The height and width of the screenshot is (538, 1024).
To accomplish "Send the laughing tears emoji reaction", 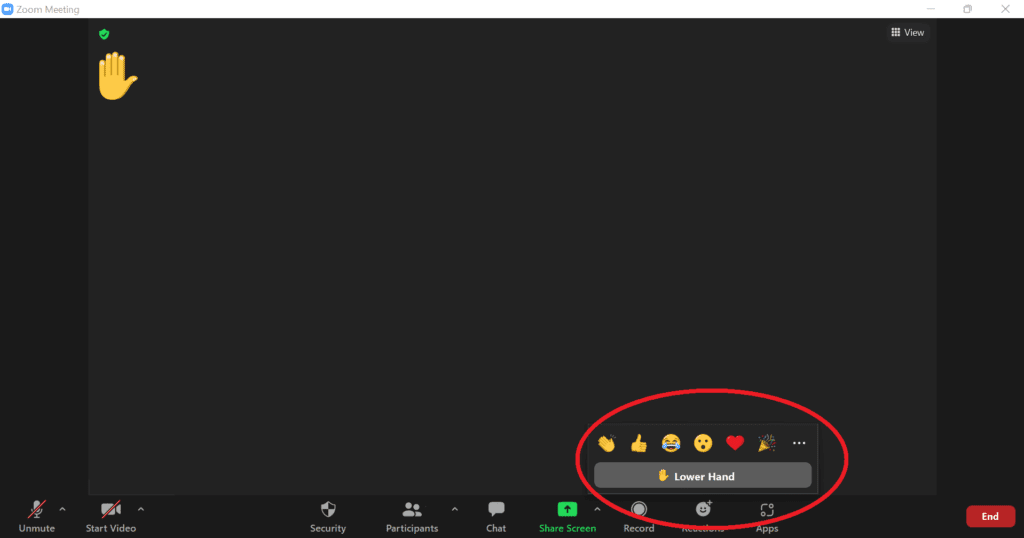I will pos(671,443).
